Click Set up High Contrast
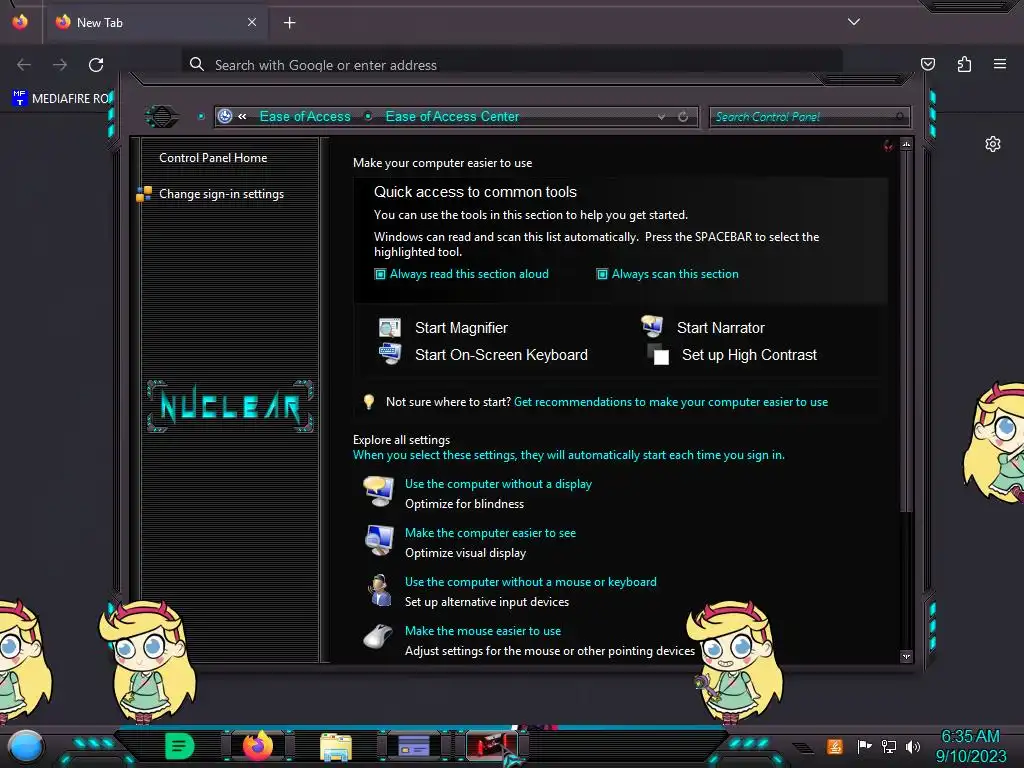 (x=749, y=355)
